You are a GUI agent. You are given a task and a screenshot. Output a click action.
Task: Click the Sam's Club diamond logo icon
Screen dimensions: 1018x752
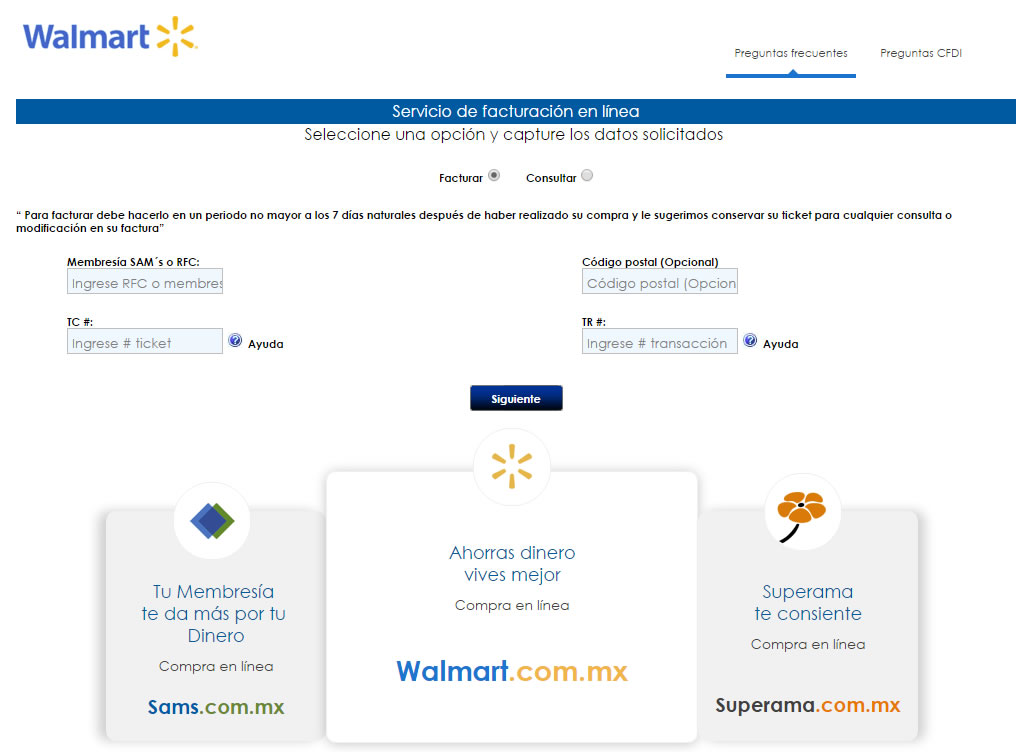(211, 519)
